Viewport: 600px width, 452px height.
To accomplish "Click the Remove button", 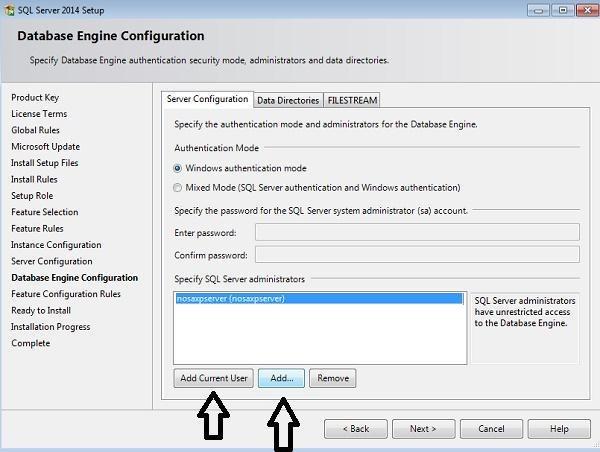I will click(332, 379).
